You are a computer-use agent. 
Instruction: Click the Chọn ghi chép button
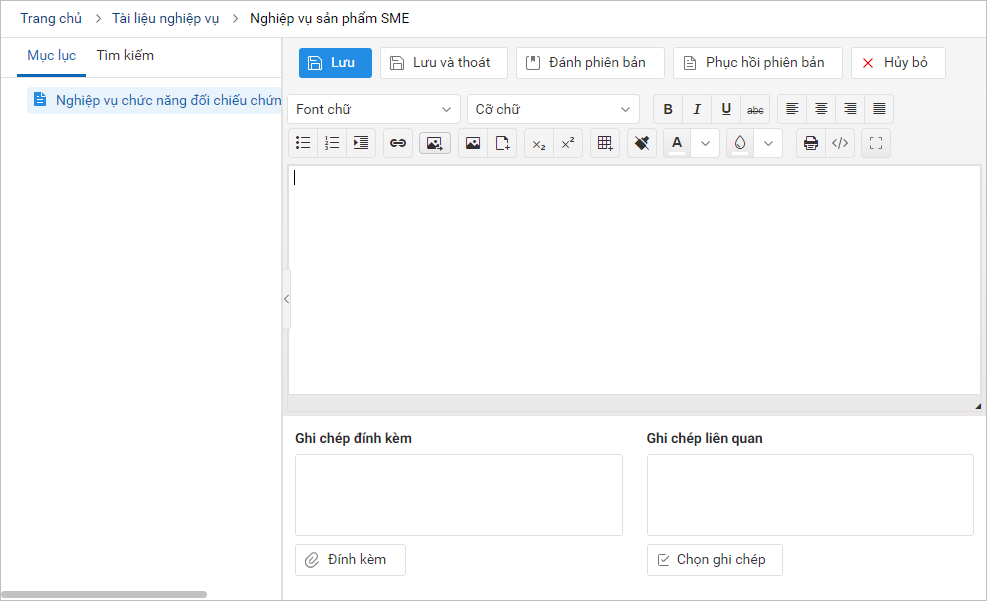[x=715, y=560]
